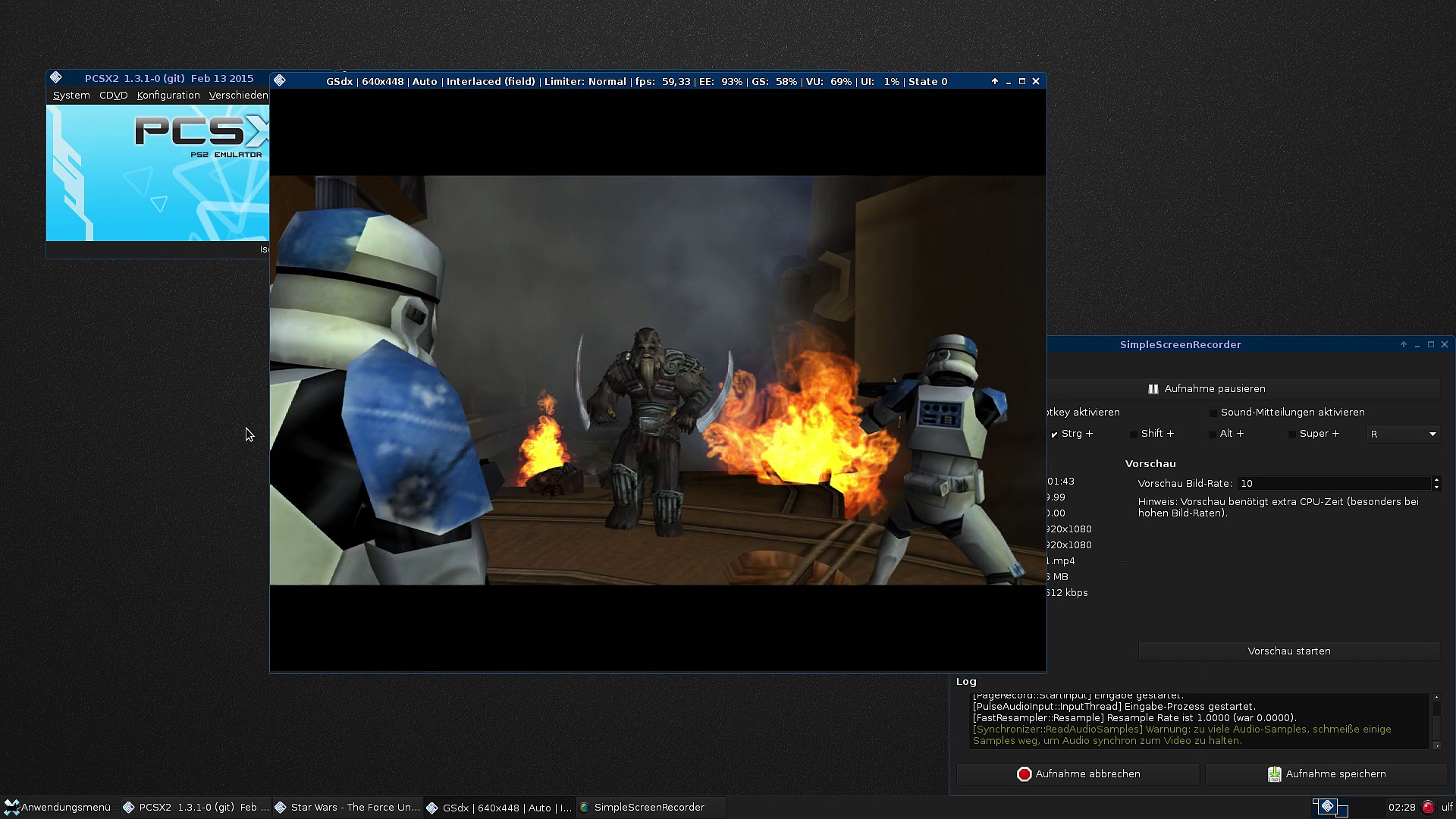Click the red Aufnahme abbrechen stop icon

(1024, 774)
